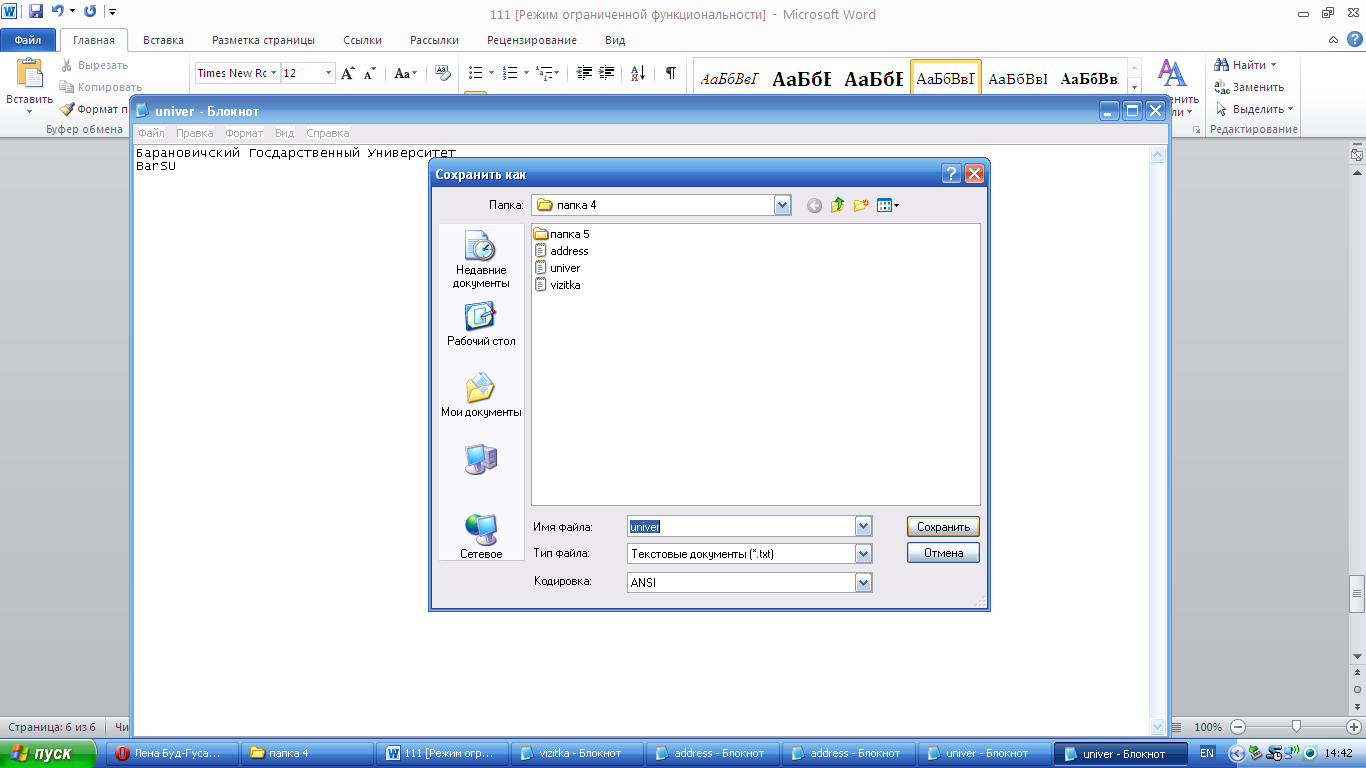Image resolution: width=1366 pixels, height=768 pixels.
Task: Select the vizitka file in the list
Action: 558,285
